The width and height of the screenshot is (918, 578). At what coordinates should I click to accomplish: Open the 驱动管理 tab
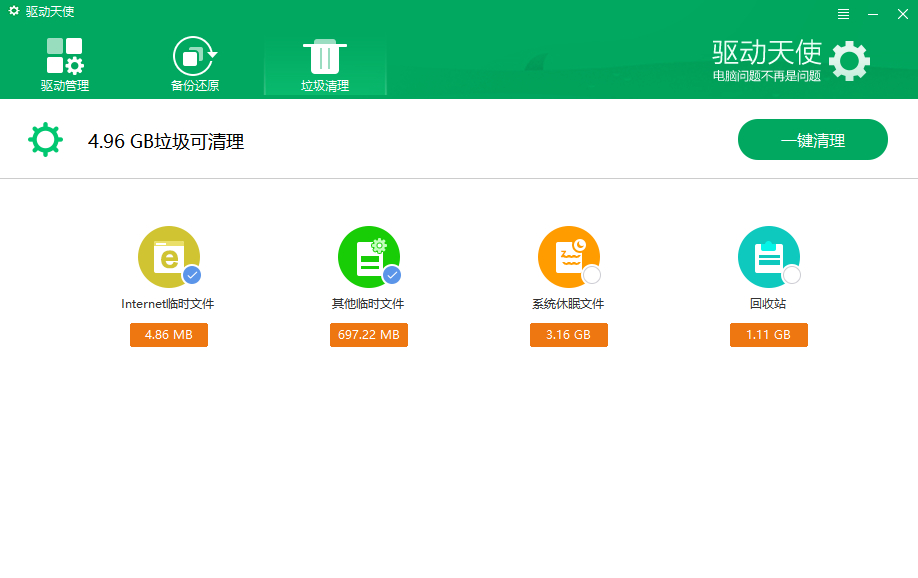64,64
